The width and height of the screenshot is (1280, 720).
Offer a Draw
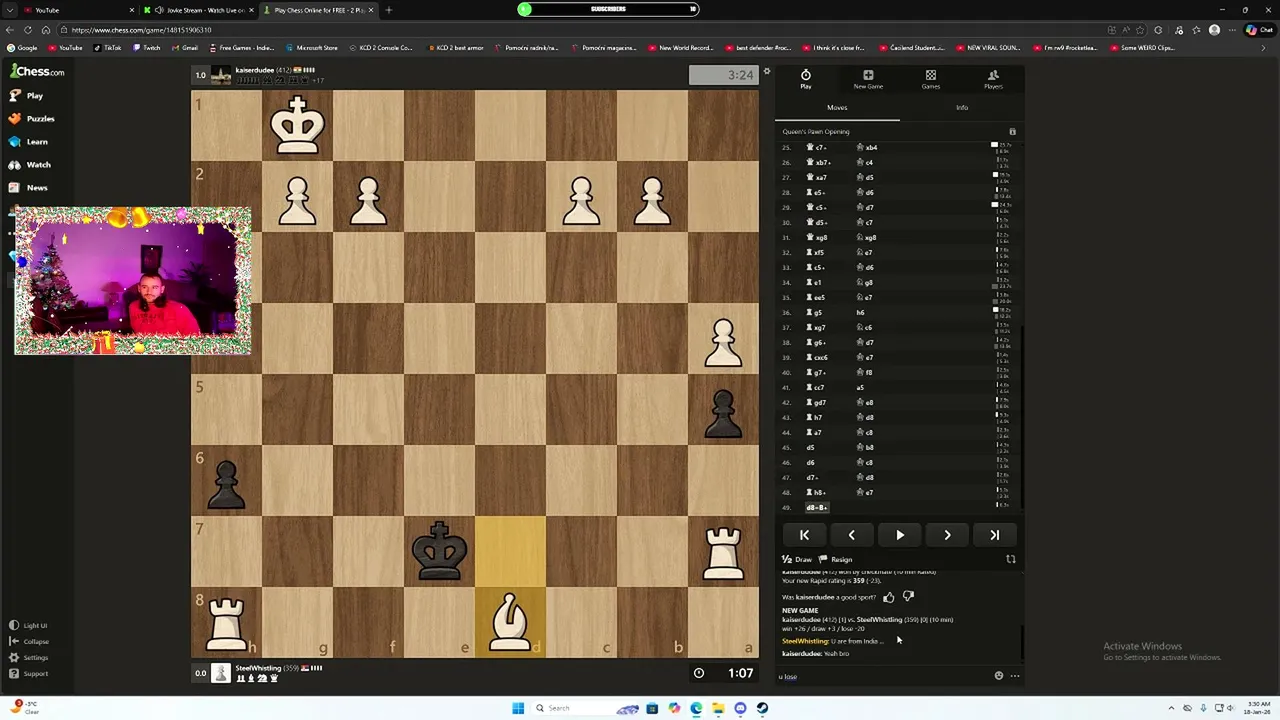point(798,560)
